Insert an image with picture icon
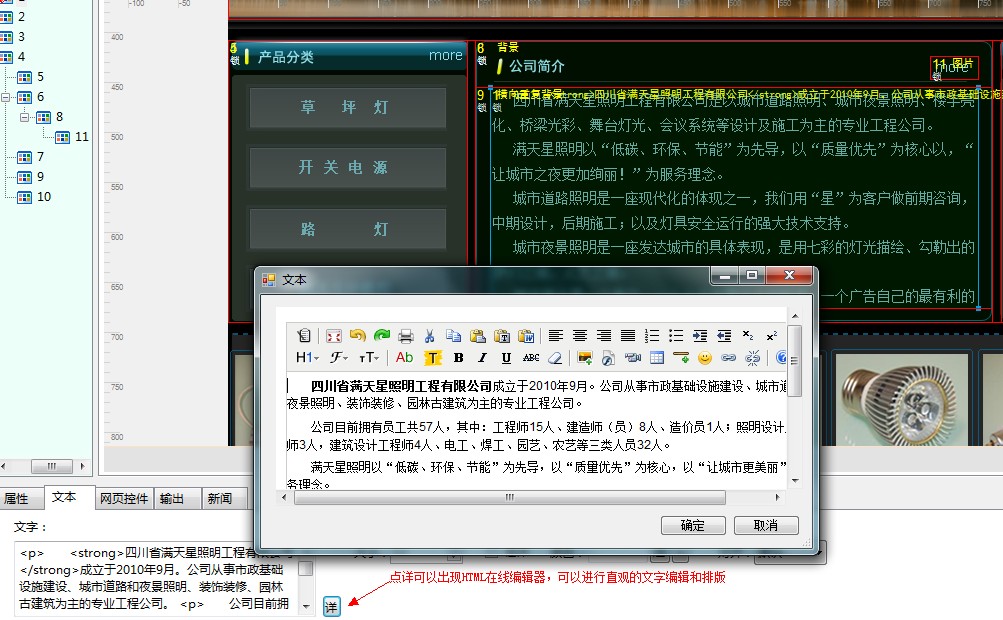The width and height of the screenshot is (1003, 620). 584,358
